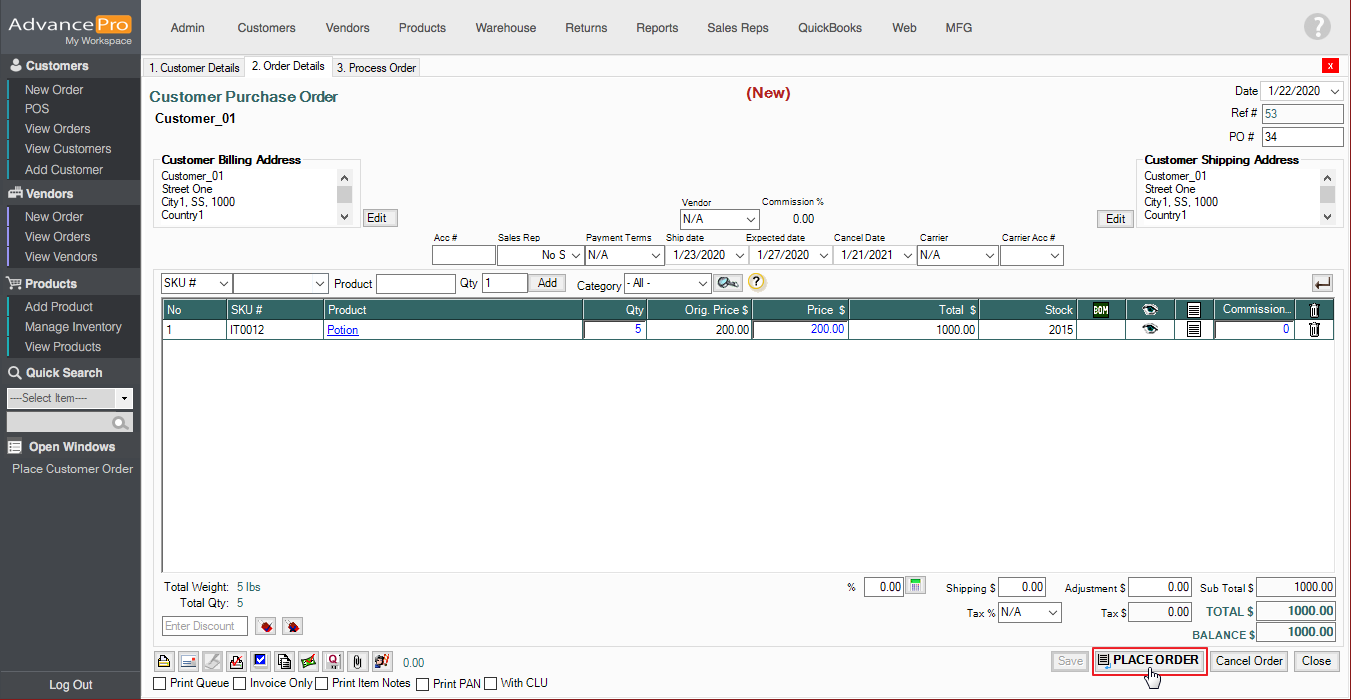Tick the With CLU checkbox
The height and width of the screenshot is (700, 1351).
click(490, 684)
